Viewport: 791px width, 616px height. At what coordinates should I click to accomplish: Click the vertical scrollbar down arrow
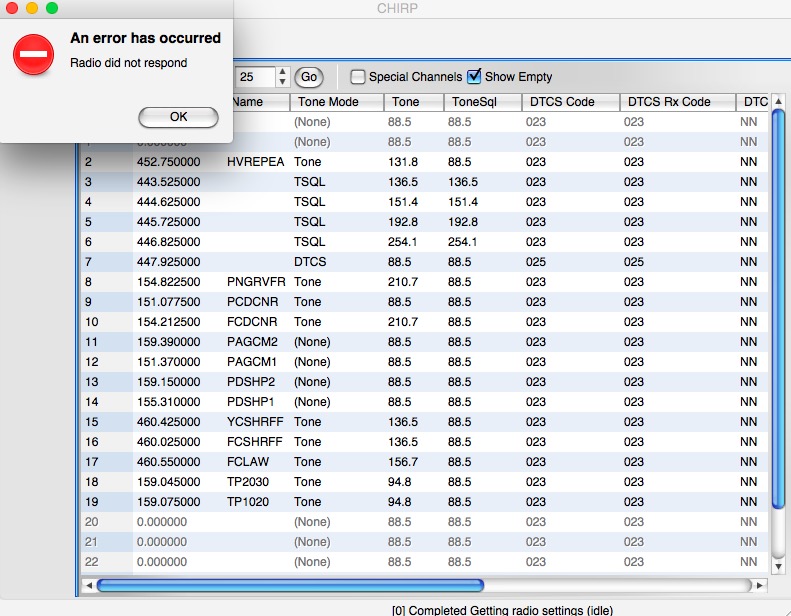[778, 567]
